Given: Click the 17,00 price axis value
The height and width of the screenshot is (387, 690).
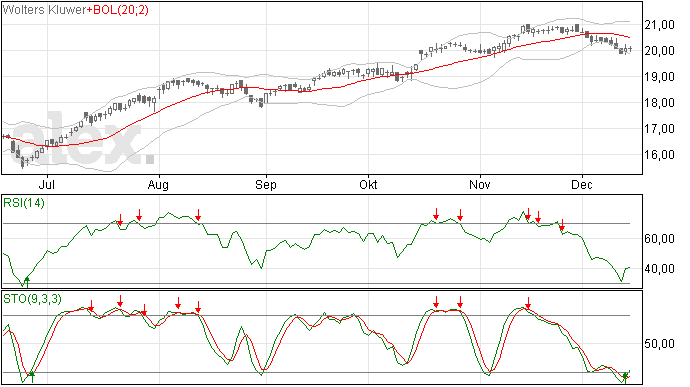Looking at the screenshot, I should coord(660,129).
